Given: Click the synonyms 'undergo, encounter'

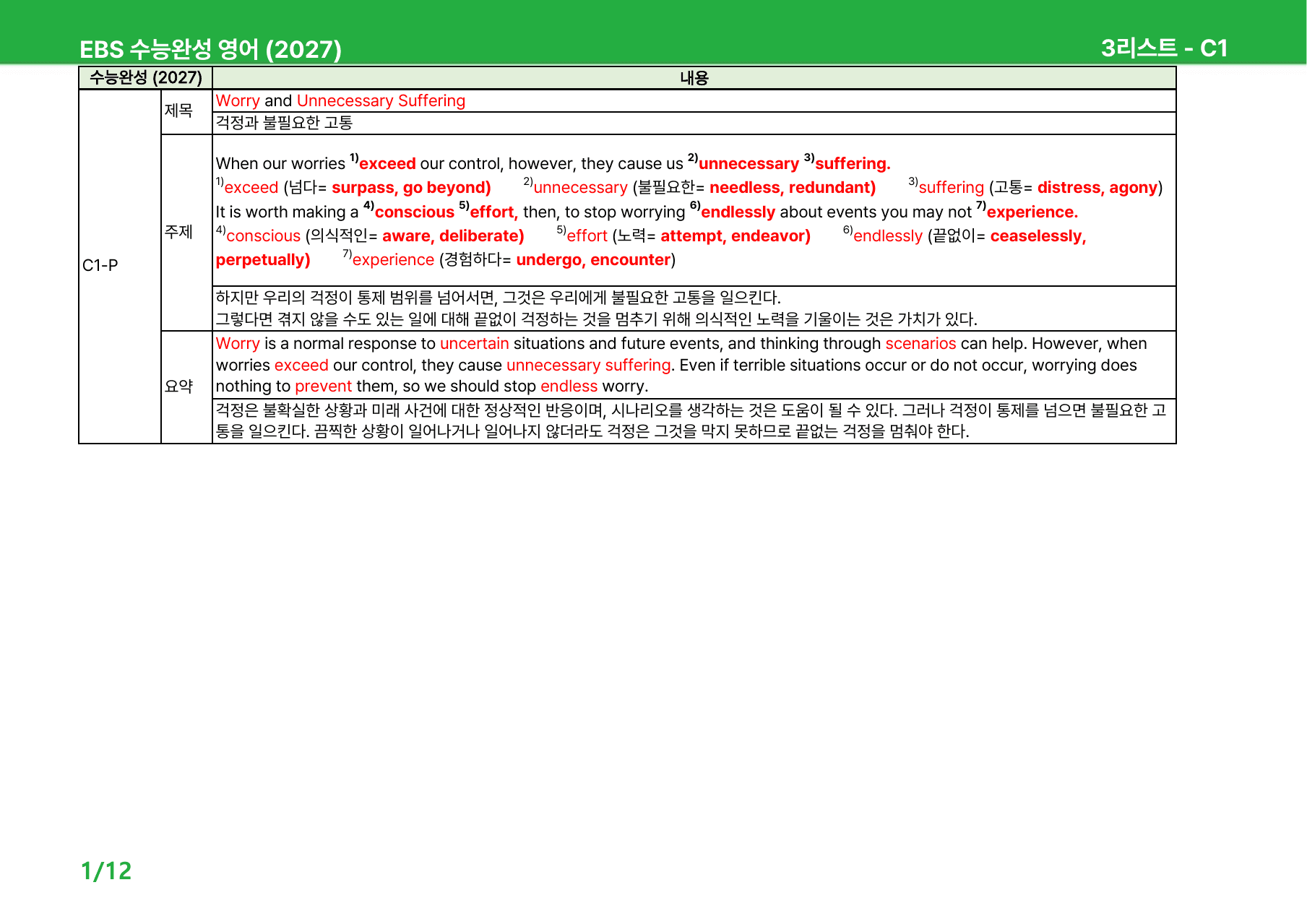Looking at the screenshot, I should coord(593,260).
